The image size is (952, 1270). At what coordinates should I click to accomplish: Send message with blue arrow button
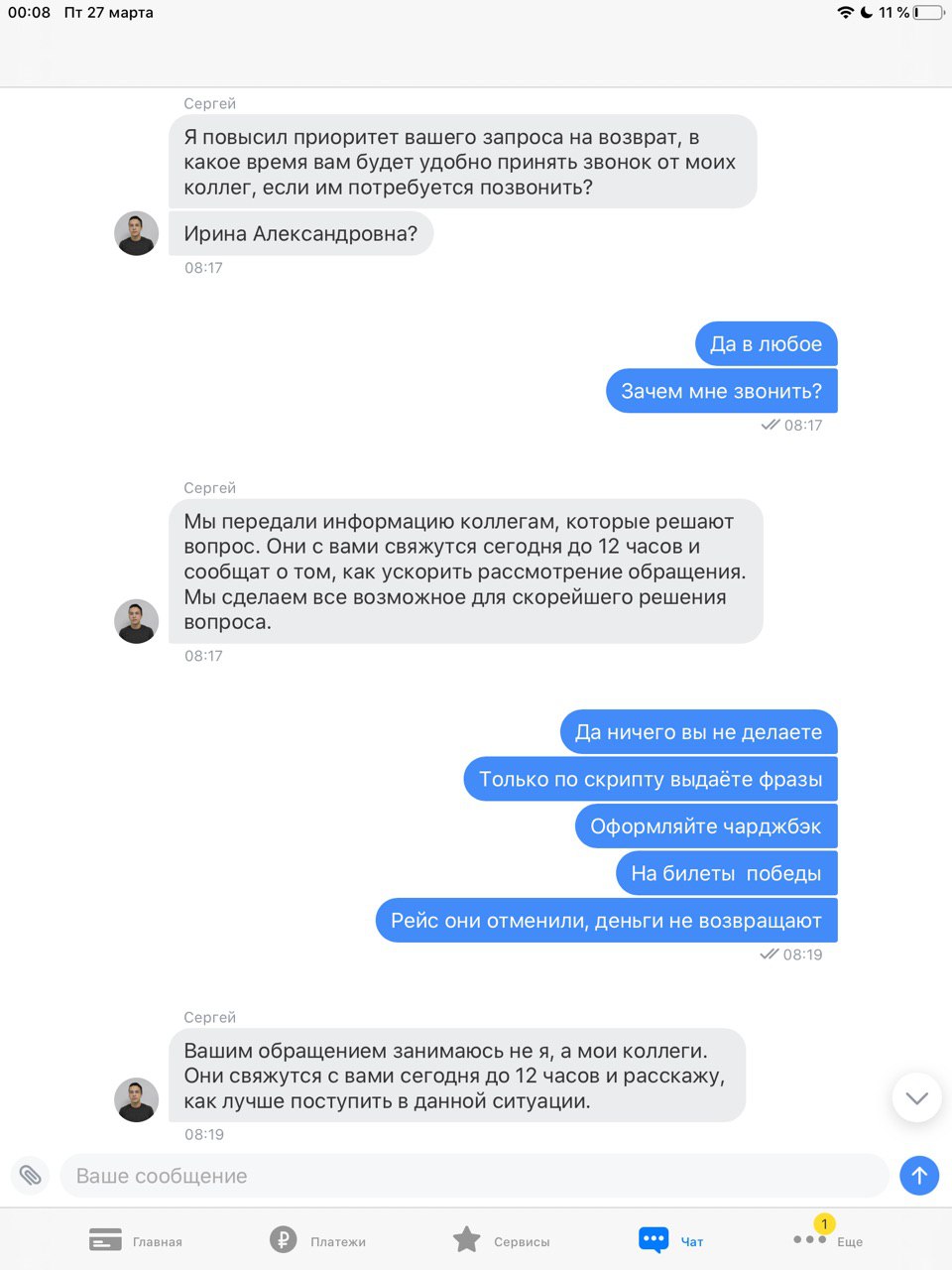pos(919,1176)
